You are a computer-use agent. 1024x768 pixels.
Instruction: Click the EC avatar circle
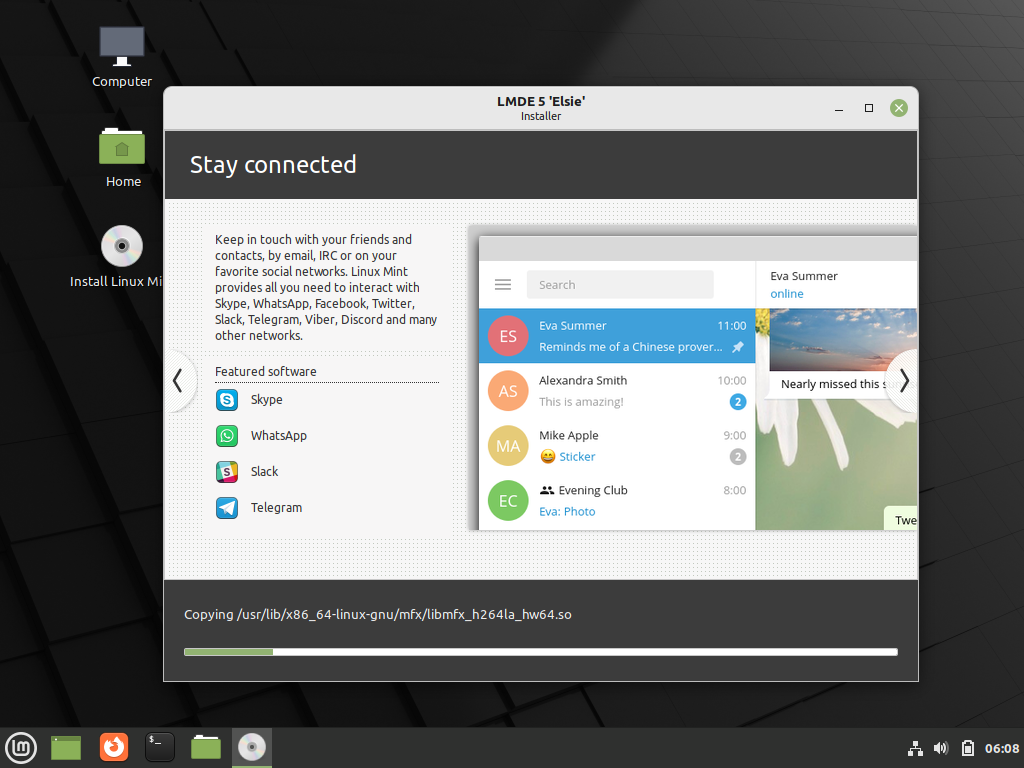click(x=508, y=500)
